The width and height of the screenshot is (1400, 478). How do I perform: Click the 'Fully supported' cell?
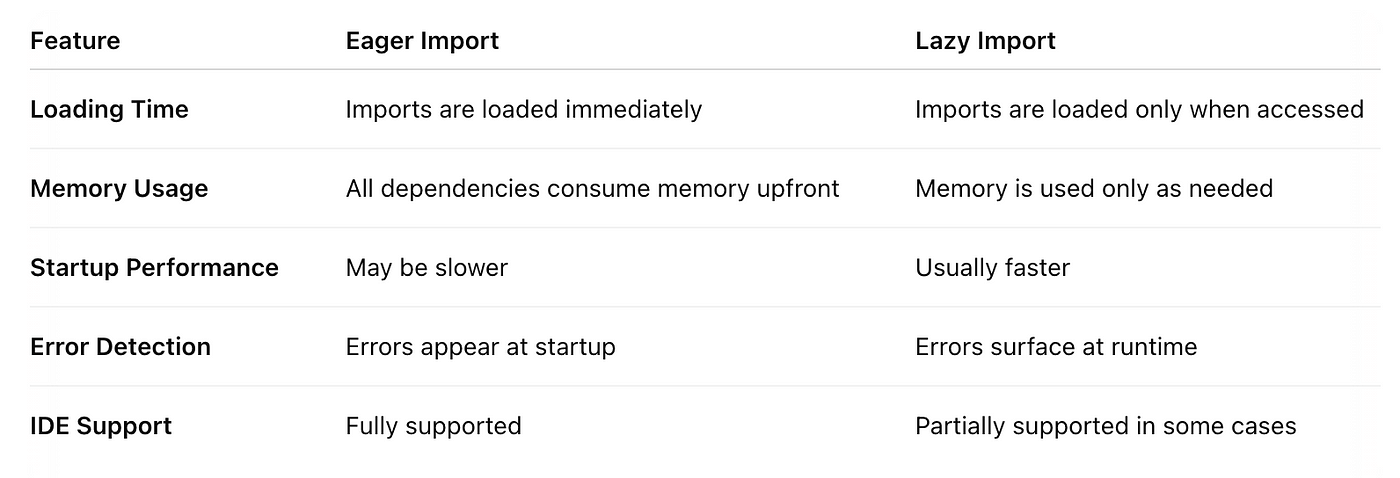pos(433,426)
